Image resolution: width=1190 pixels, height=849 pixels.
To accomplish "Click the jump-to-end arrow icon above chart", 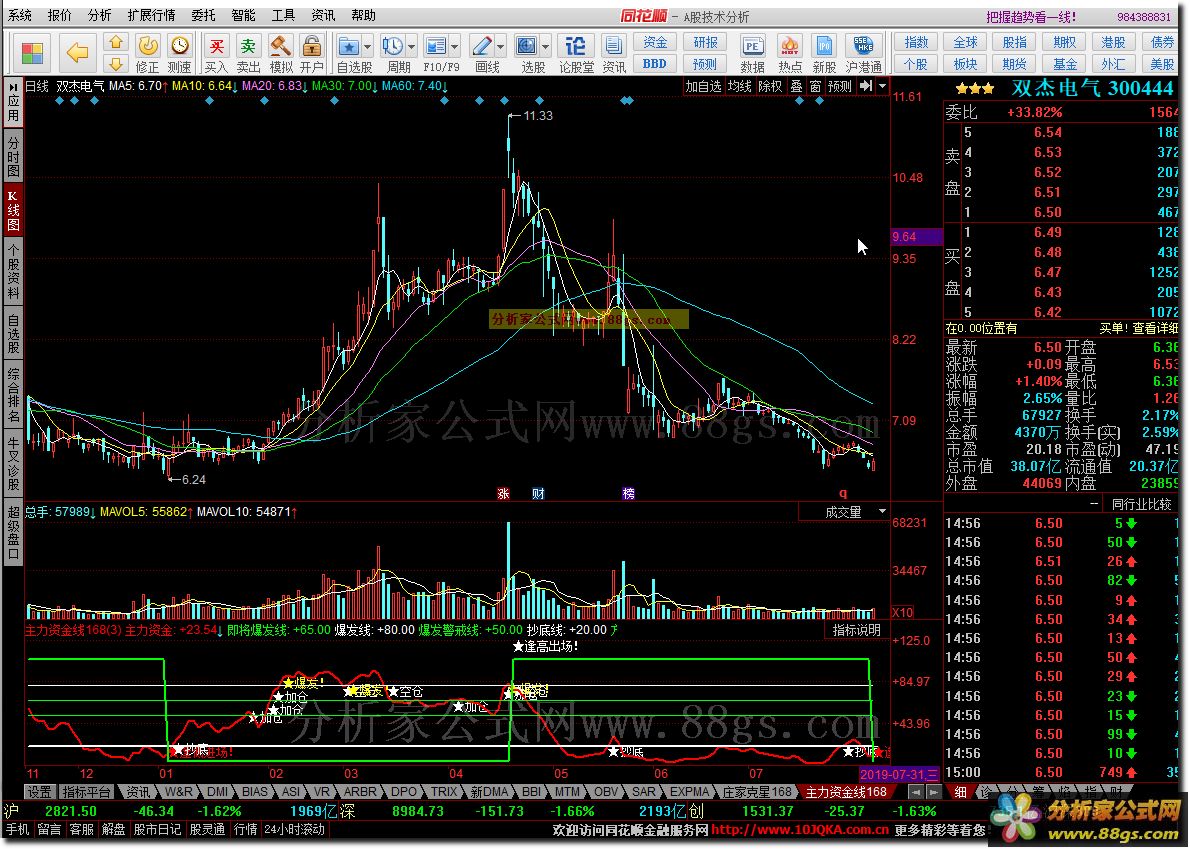I will tap(865, 86).
